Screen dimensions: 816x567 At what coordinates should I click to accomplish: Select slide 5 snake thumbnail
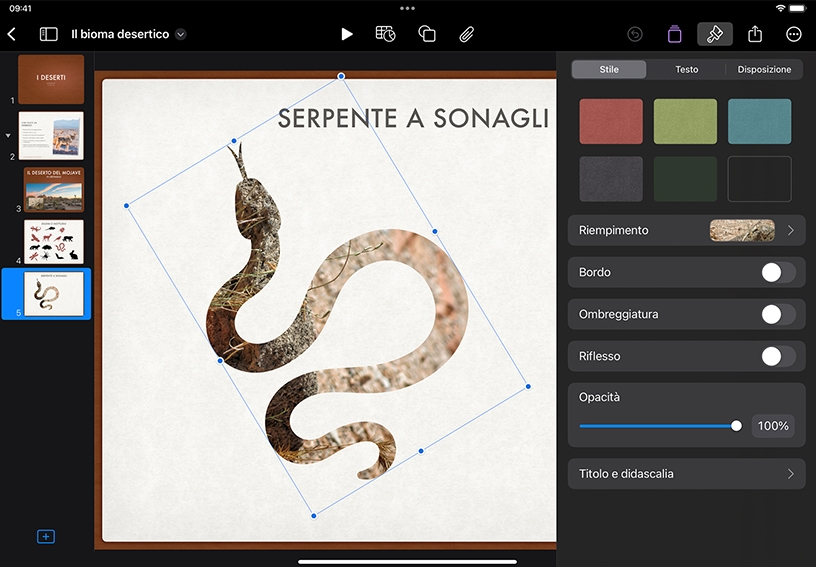(x=54, y=293)
